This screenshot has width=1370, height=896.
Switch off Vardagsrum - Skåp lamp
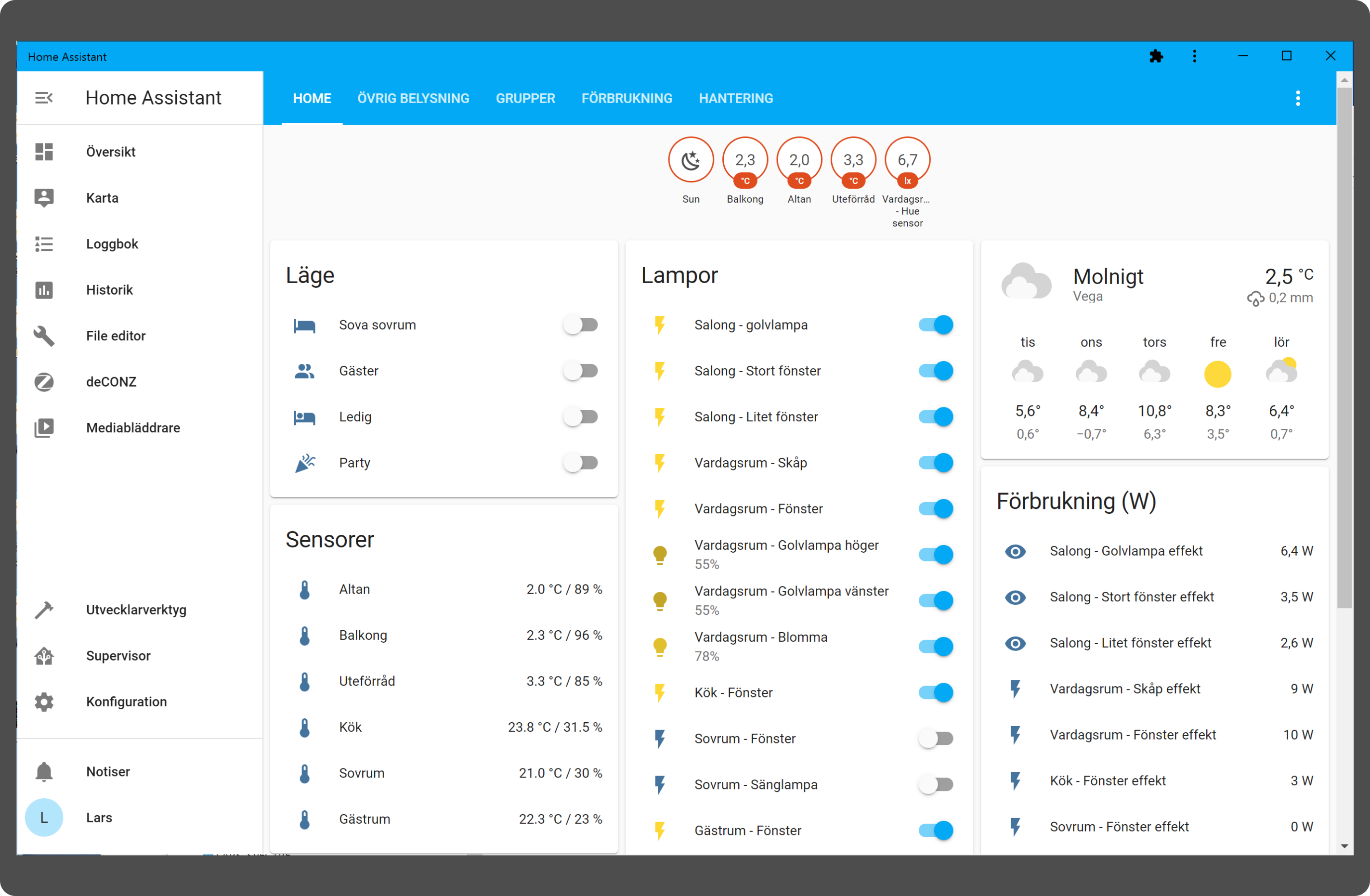(x=936, y=463)
